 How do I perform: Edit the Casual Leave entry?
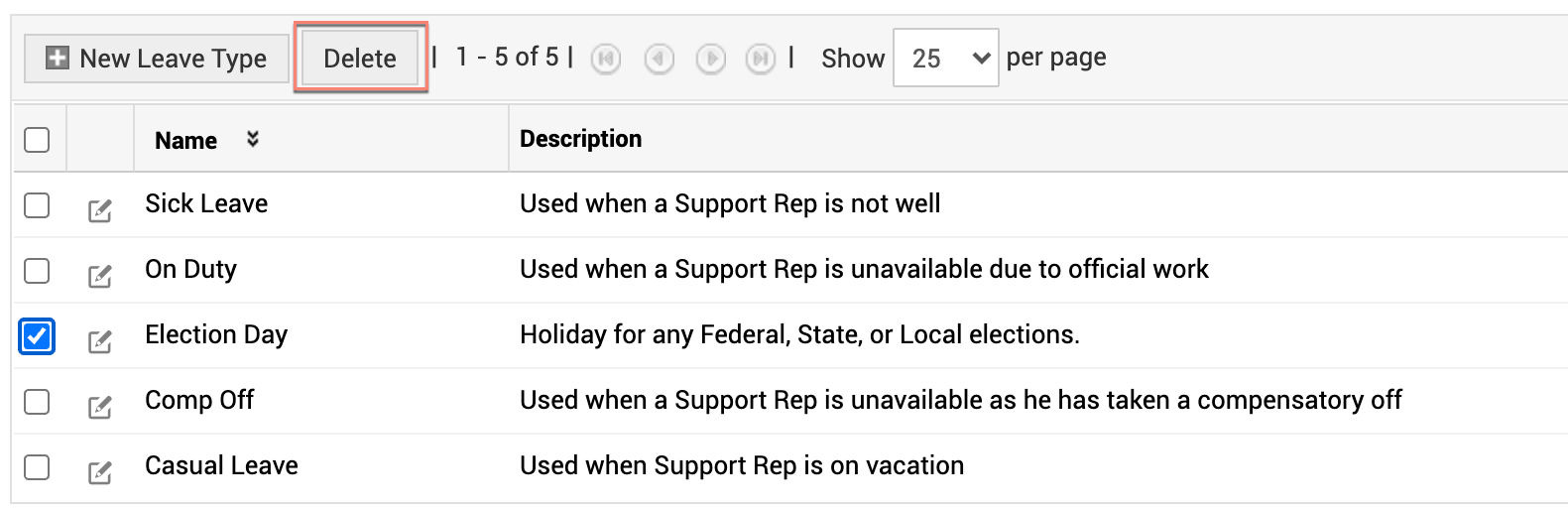click(99, 472)
